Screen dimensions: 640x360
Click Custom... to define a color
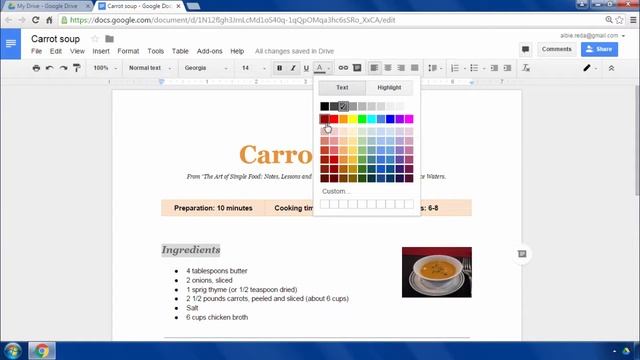pyautogui.click(x=336, y=191)
